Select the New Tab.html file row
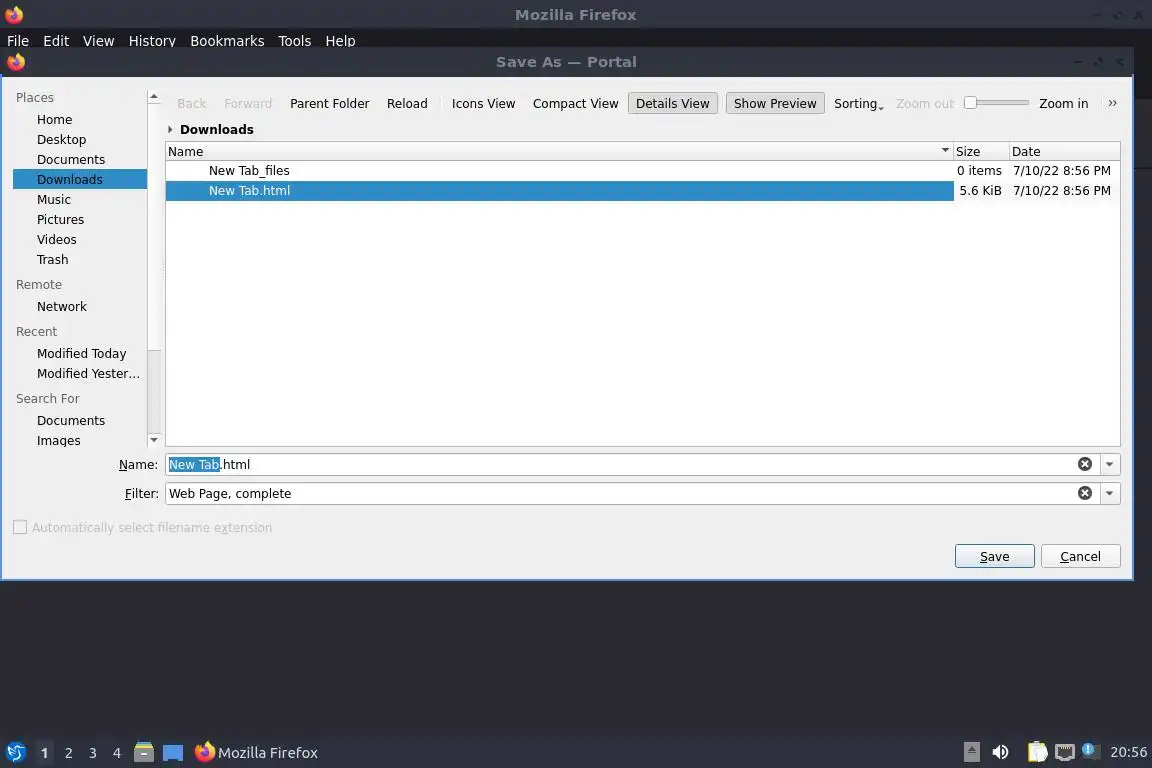This screenshot has height=768, width=1152. pyautogui.click(x=642, y=190)
